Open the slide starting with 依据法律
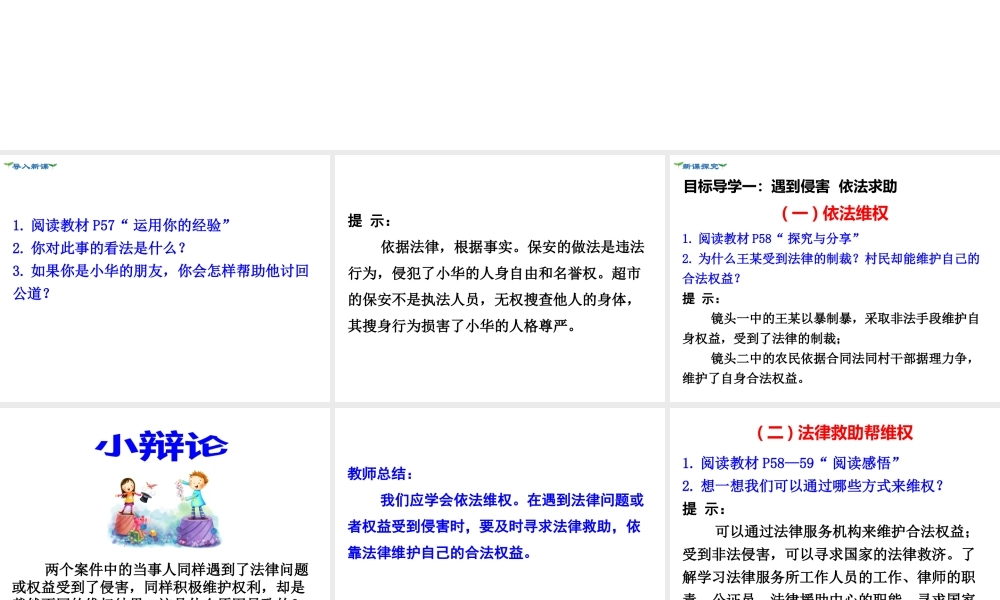This screenshot has height=600, width=1000. 498,278
